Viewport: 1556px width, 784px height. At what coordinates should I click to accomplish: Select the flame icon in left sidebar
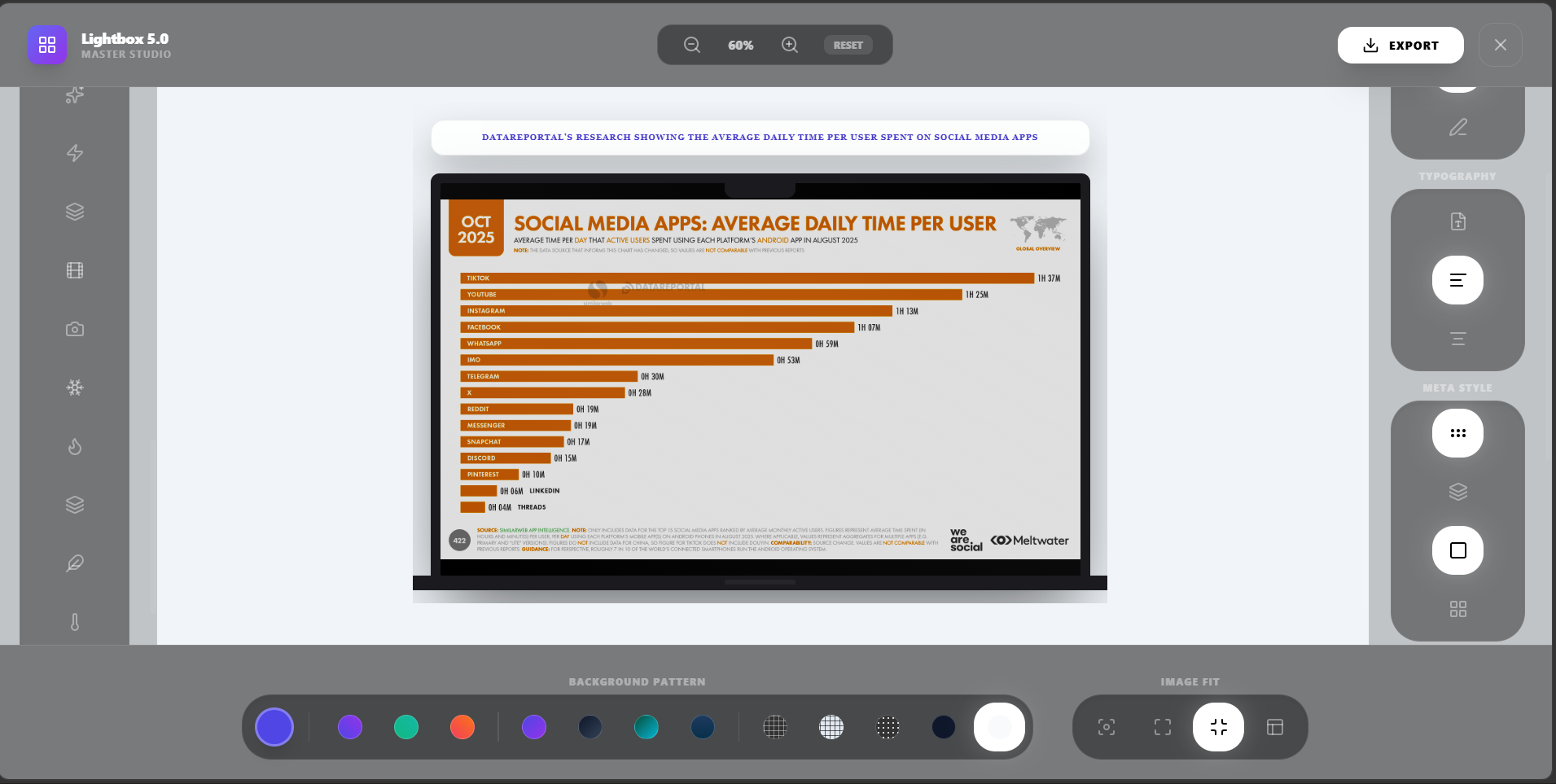pos(75,446)
